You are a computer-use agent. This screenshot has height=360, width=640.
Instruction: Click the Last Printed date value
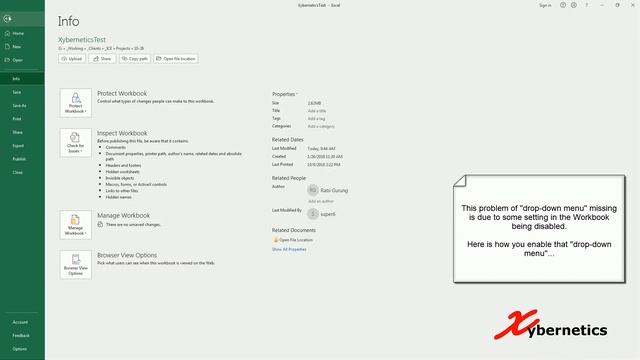(x=324, y=164)
